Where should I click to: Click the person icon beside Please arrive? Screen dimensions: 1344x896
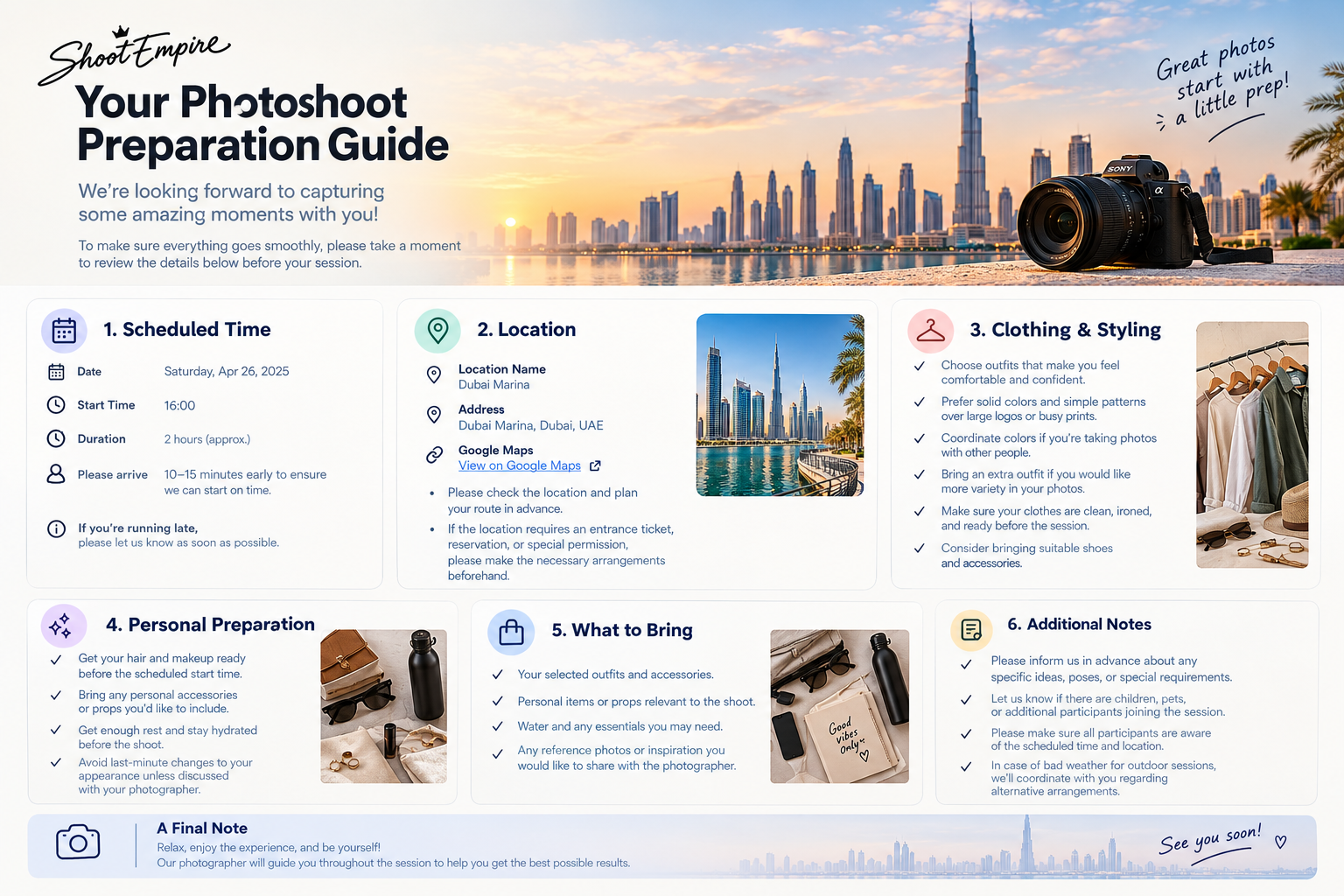pyautogui.click(x=56, y=474)
